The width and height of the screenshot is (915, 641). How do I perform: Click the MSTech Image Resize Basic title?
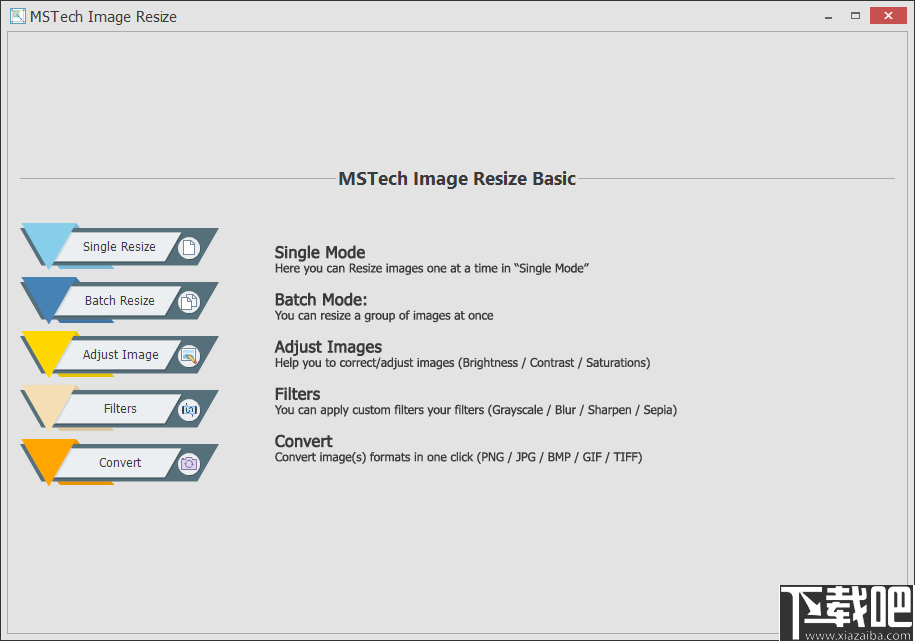coord(457,178)
